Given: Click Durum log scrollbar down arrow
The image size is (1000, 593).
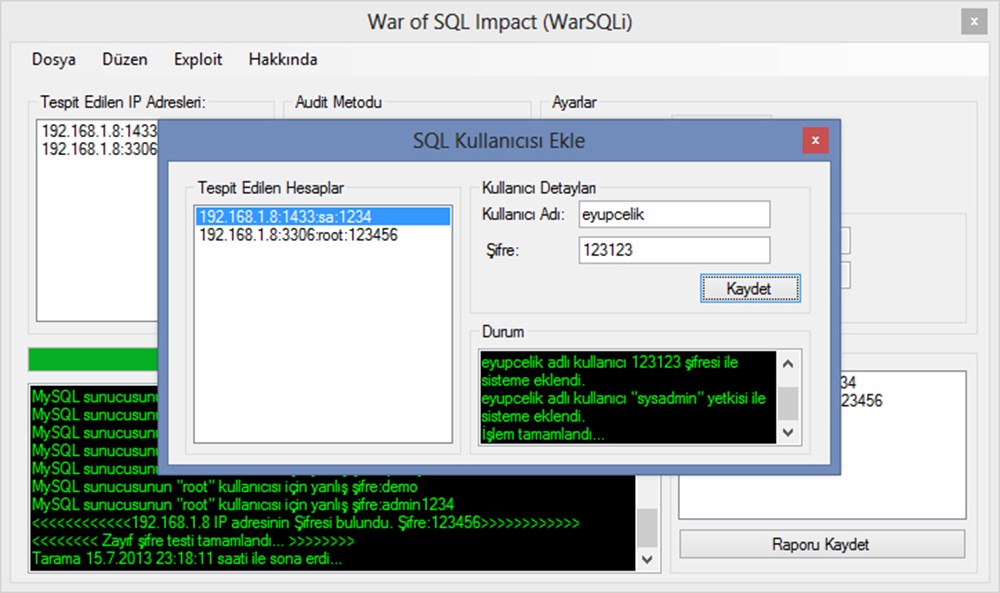Looking at the screenshot, I should point(788,432).
